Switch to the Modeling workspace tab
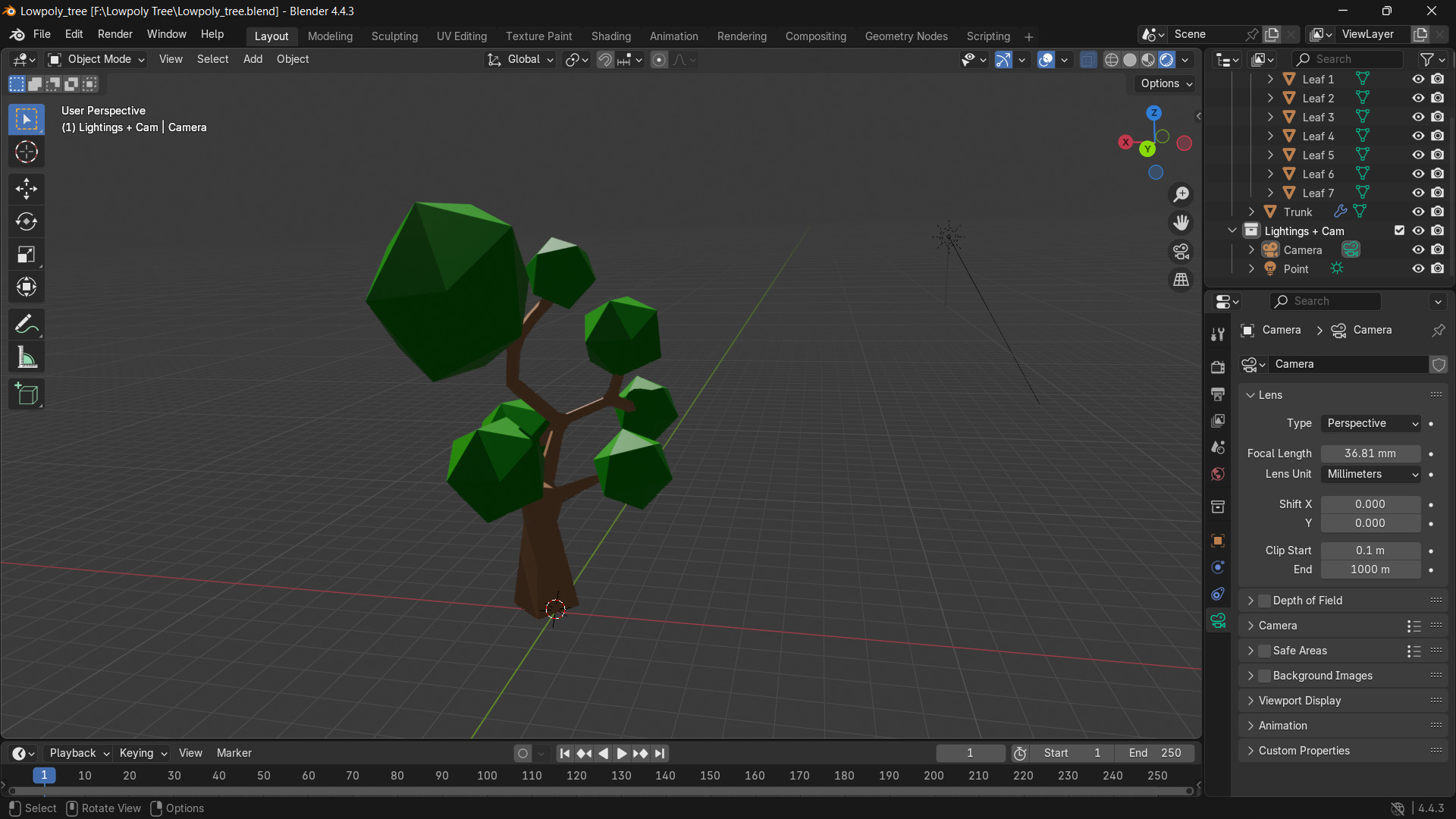 (330, 36)
